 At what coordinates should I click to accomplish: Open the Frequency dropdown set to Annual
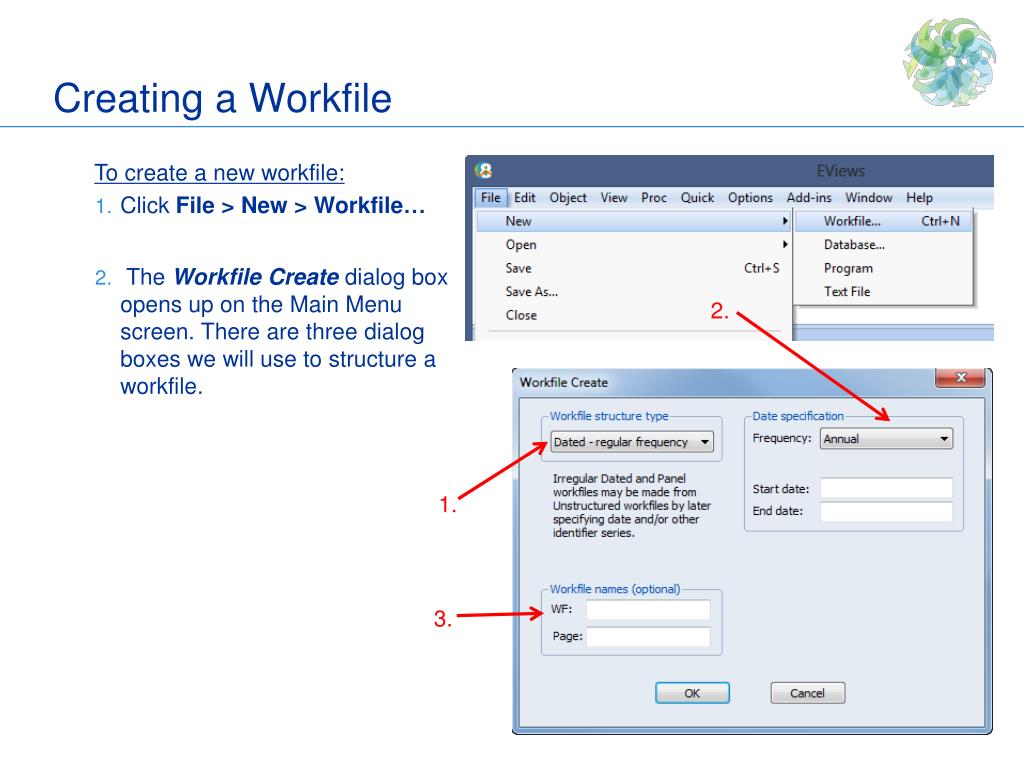coord(886,439)
